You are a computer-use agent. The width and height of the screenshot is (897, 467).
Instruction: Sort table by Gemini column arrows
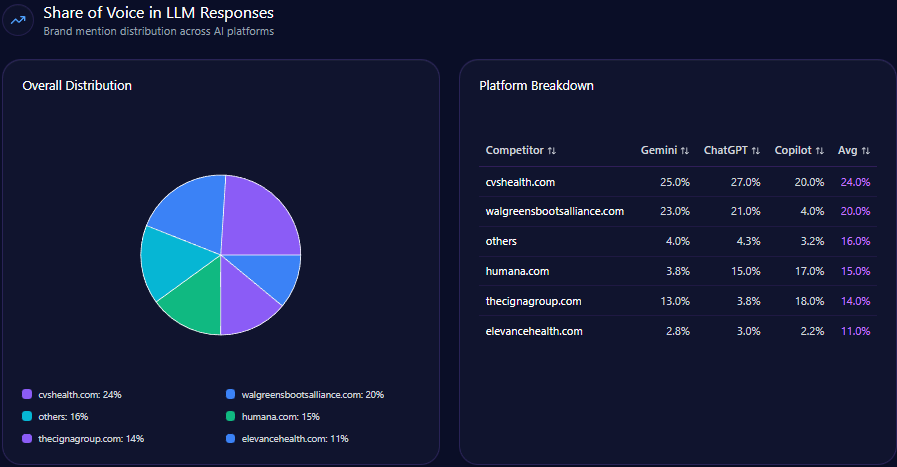point(685,151)
